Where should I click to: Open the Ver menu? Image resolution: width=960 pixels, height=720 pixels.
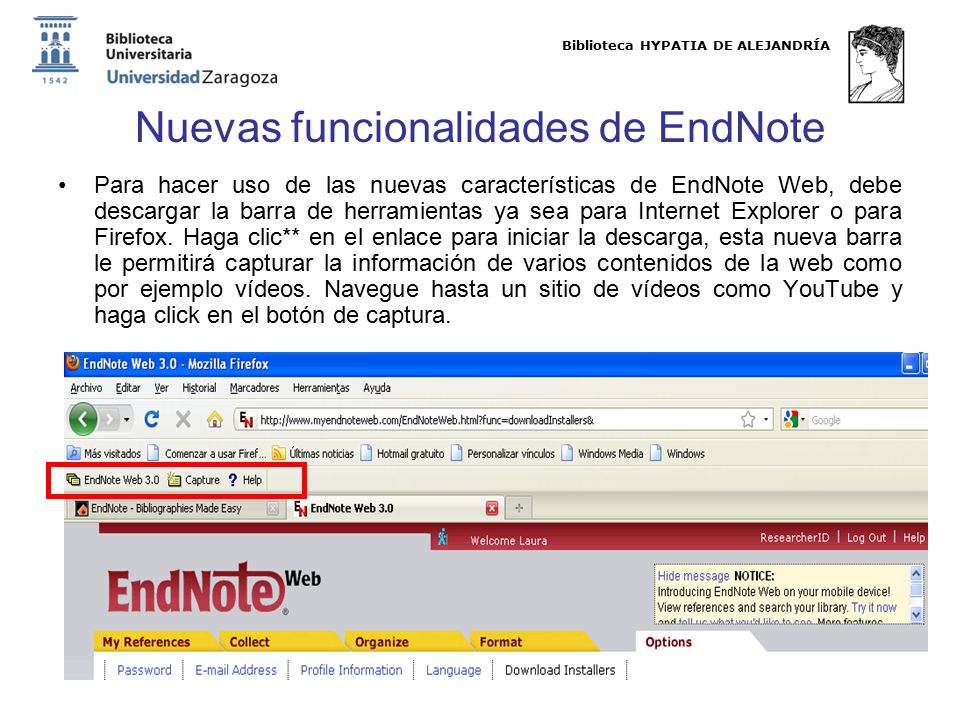[x=161, y=388]
